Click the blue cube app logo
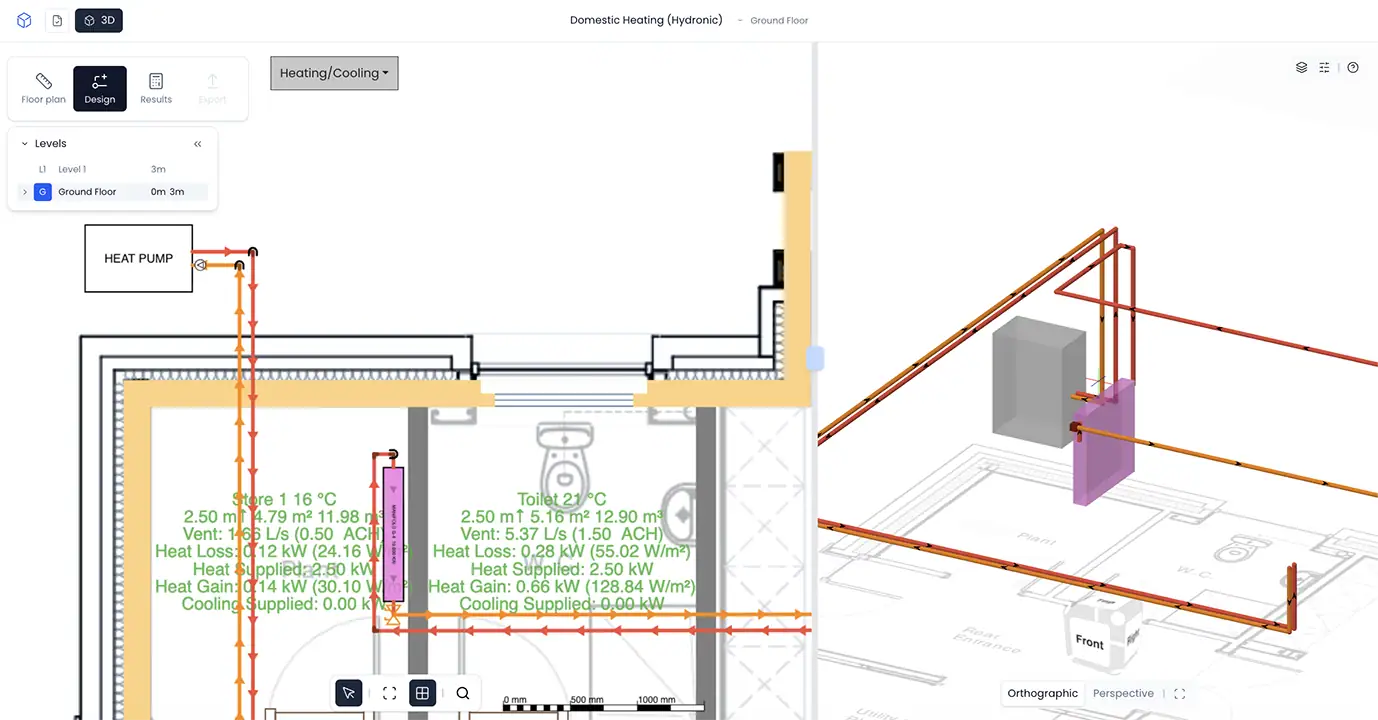The image size is (1378, 720). (x=24, y=20)
